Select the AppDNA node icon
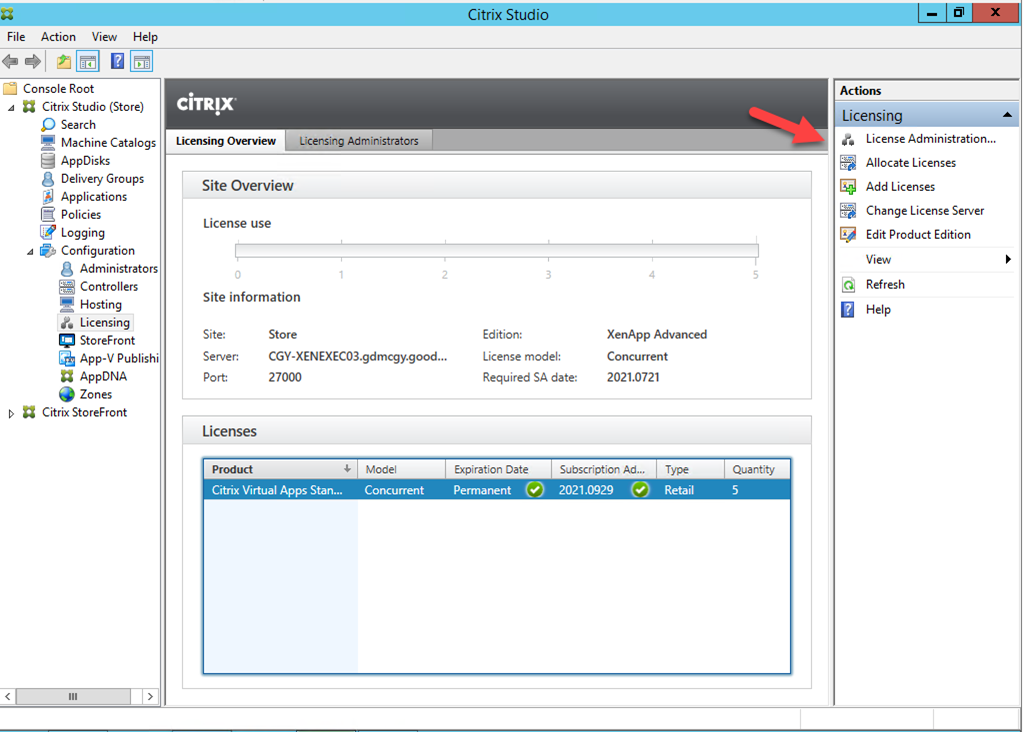The width and height of the screenshot is (1023, 732). point(67,376)
